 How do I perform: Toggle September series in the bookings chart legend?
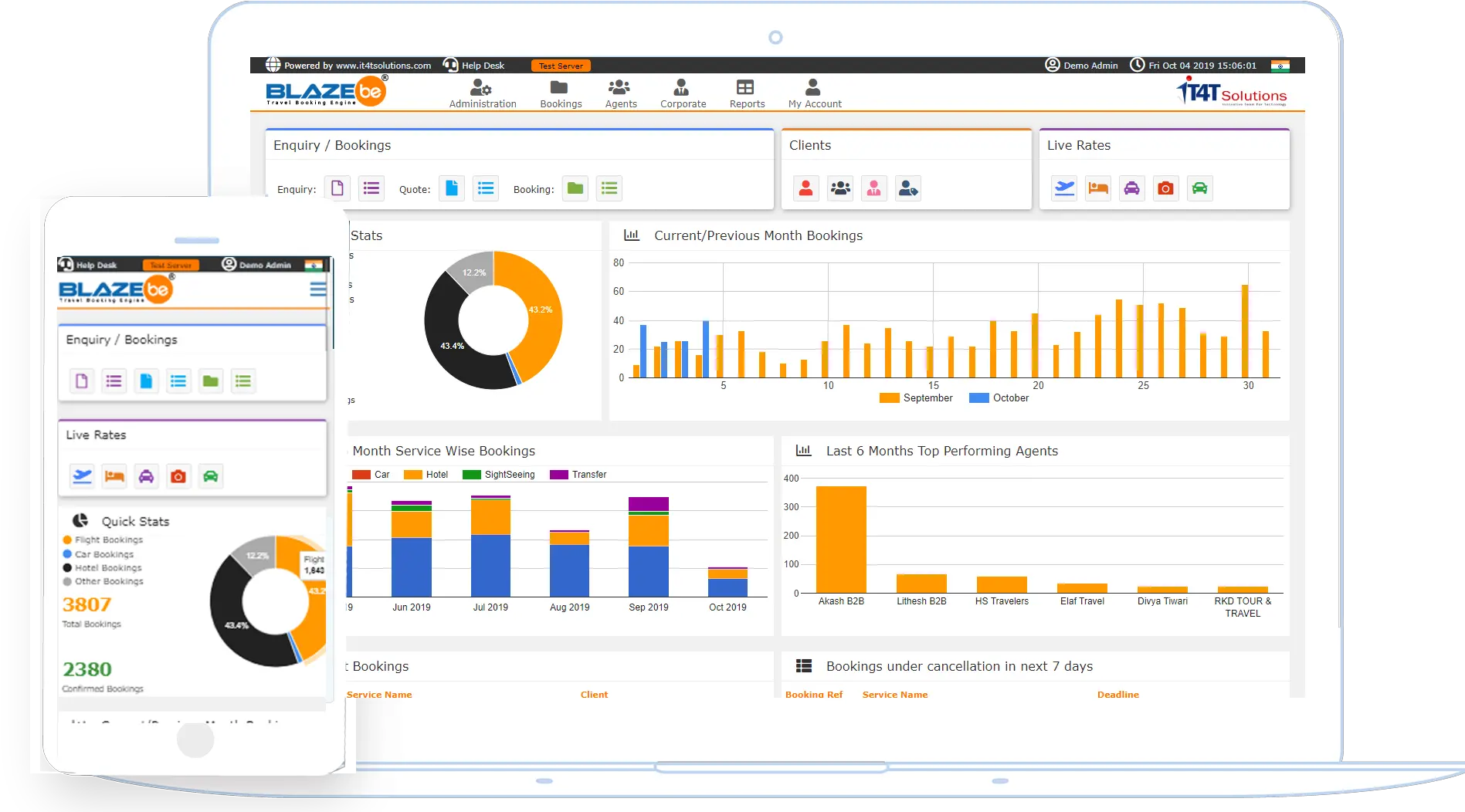916,398
